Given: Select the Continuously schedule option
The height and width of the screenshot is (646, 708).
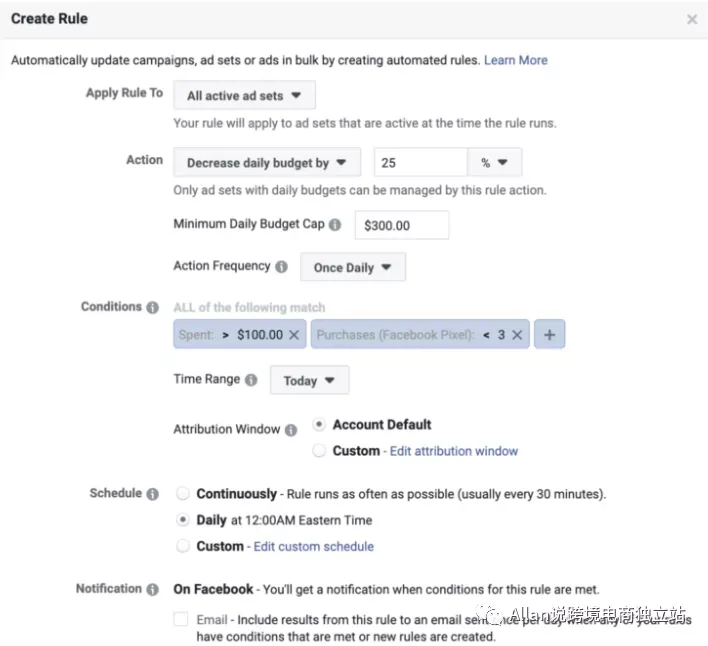Looking at the screenshot, I should (182, 493).
